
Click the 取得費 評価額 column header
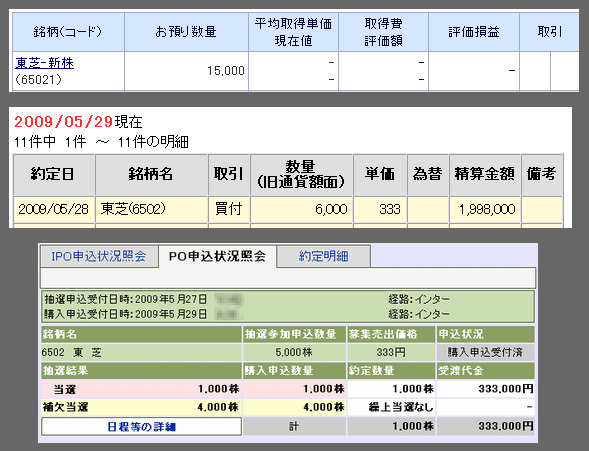[x=384, y=32]
